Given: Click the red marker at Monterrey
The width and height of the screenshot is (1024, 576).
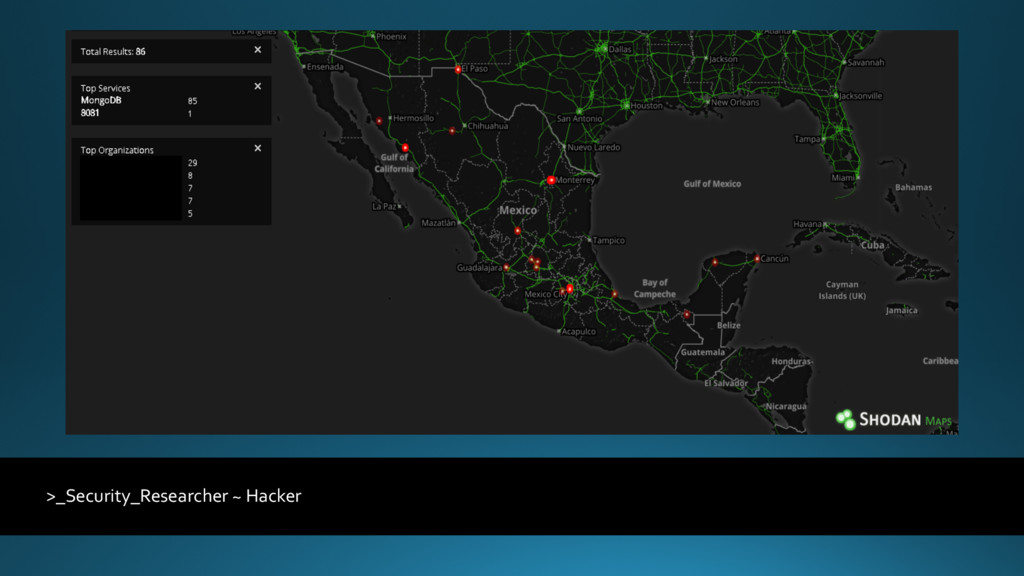Looking at the screenshot, I should point(551,180).
